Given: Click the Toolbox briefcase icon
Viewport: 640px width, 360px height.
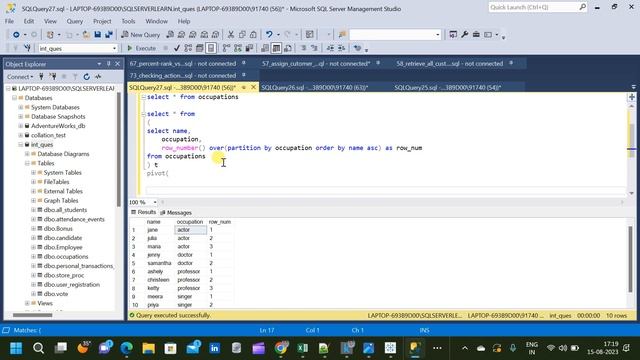Looking at the screenshot, I should [476, 35].
